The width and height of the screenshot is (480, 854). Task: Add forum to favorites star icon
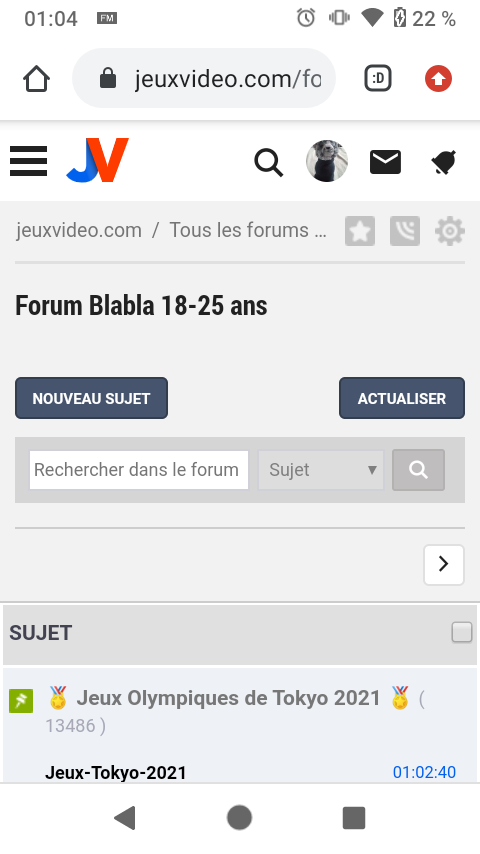click(360, 231)
